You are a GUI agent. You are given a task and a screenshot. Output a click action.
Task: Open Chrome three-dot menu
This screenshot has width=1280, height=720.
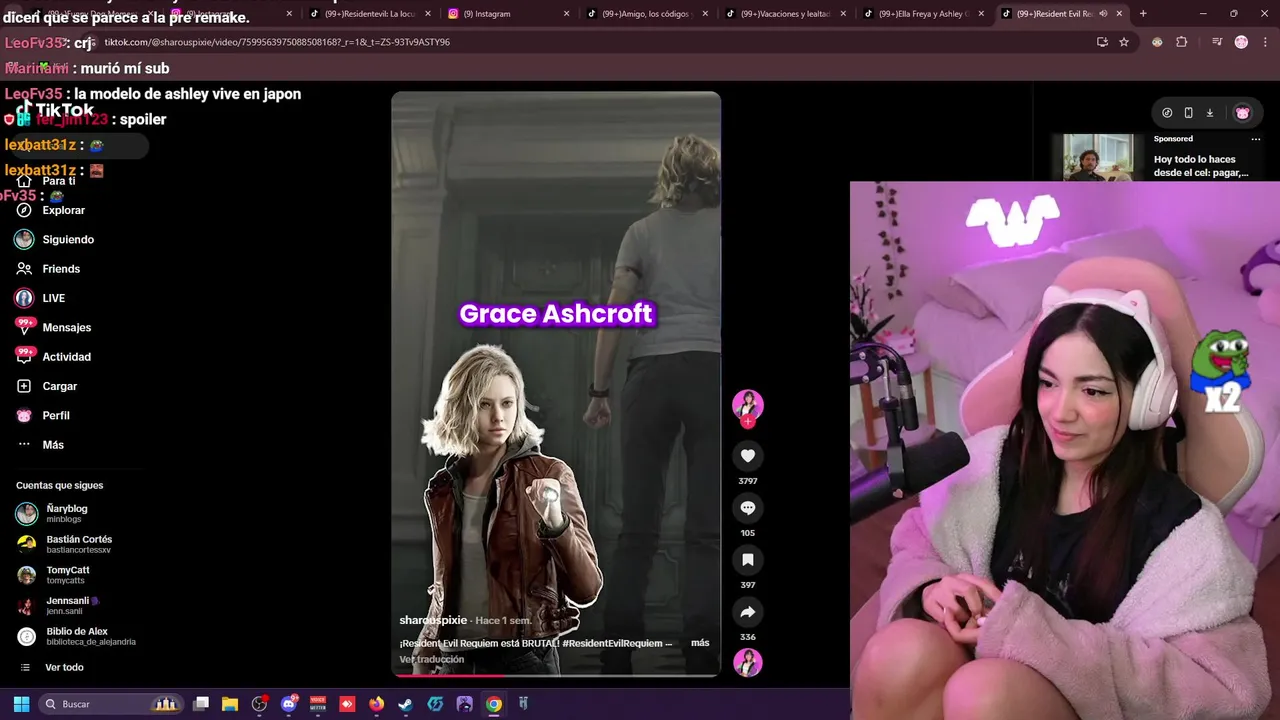[x=1265, y=42]
